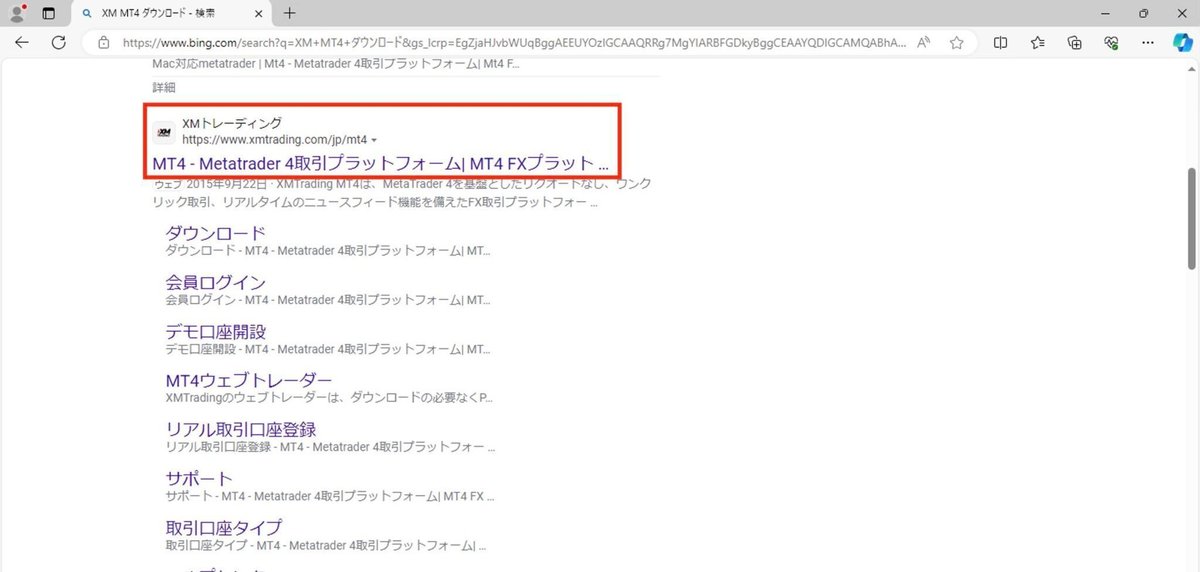Image resolution: width=1200 pixels, height=572 pixels.
Task: Open MT4 - Metatrader 4取引プラットフォーム result title
Action: pos(381,163)
